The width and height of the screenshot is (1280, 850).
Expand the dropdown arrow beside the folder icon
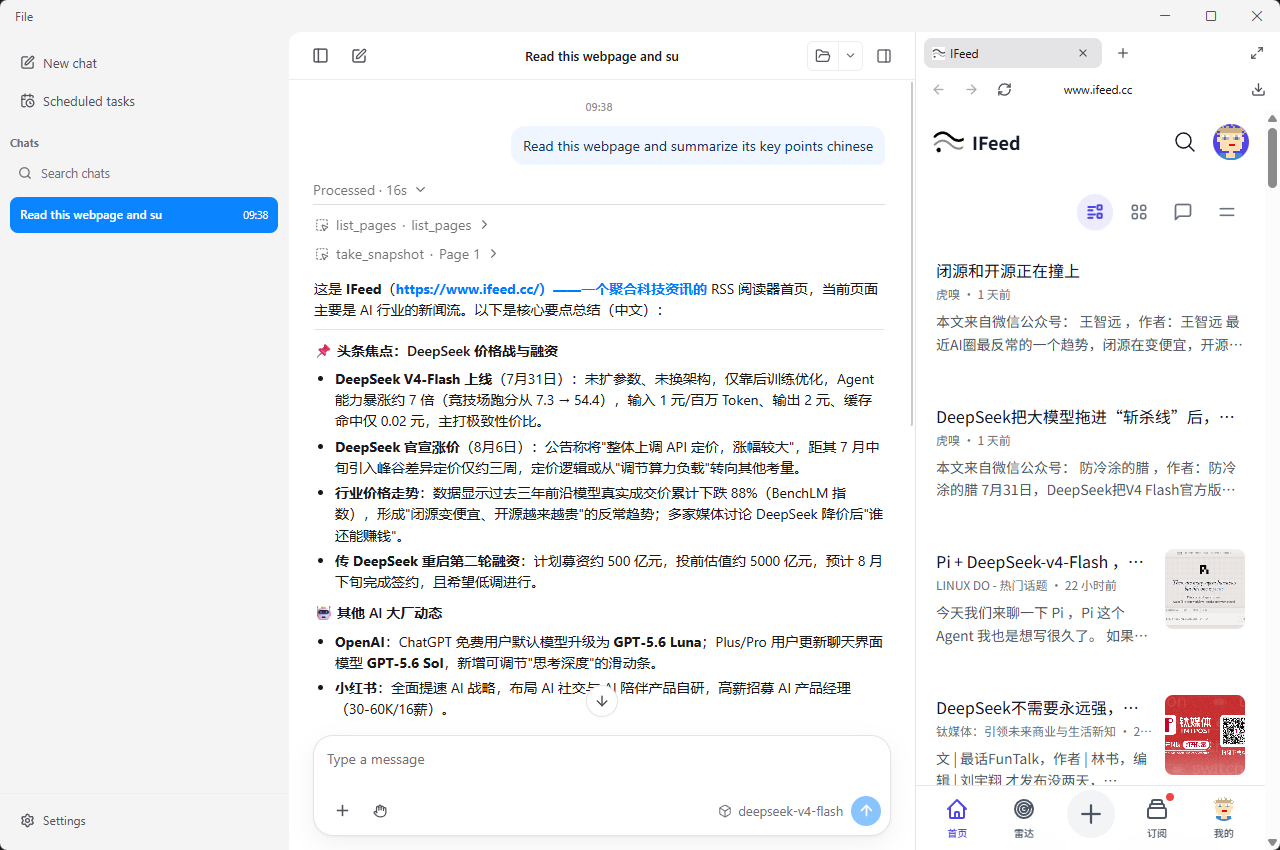[x=850, y=56]
